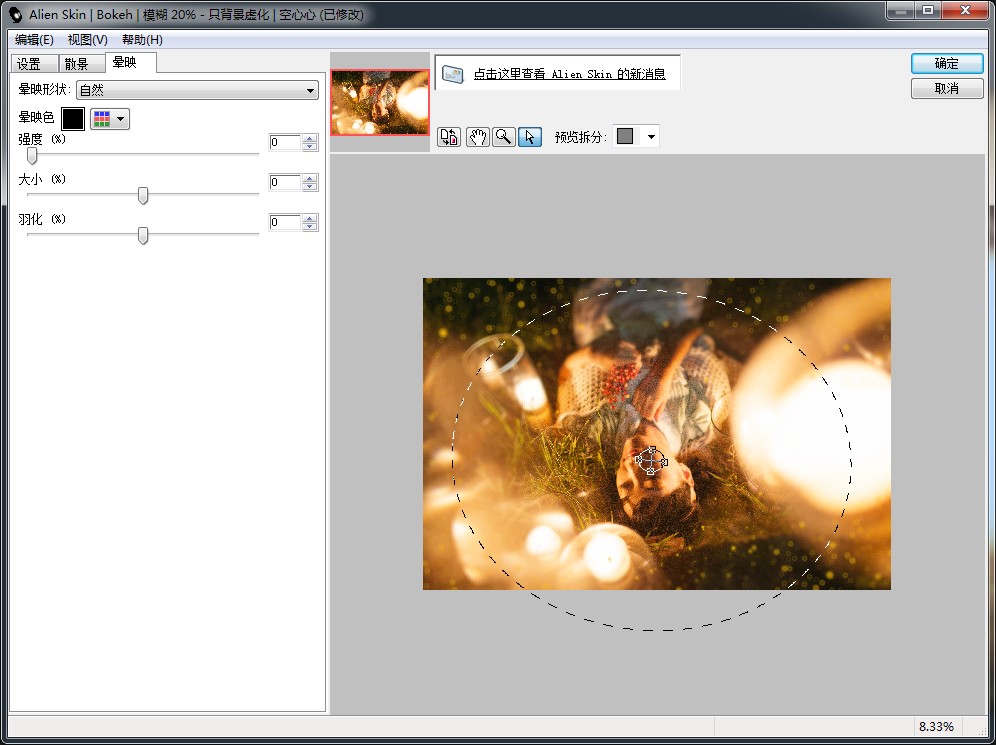Open the color palette grid picker
996x745 pixels.
110,119
